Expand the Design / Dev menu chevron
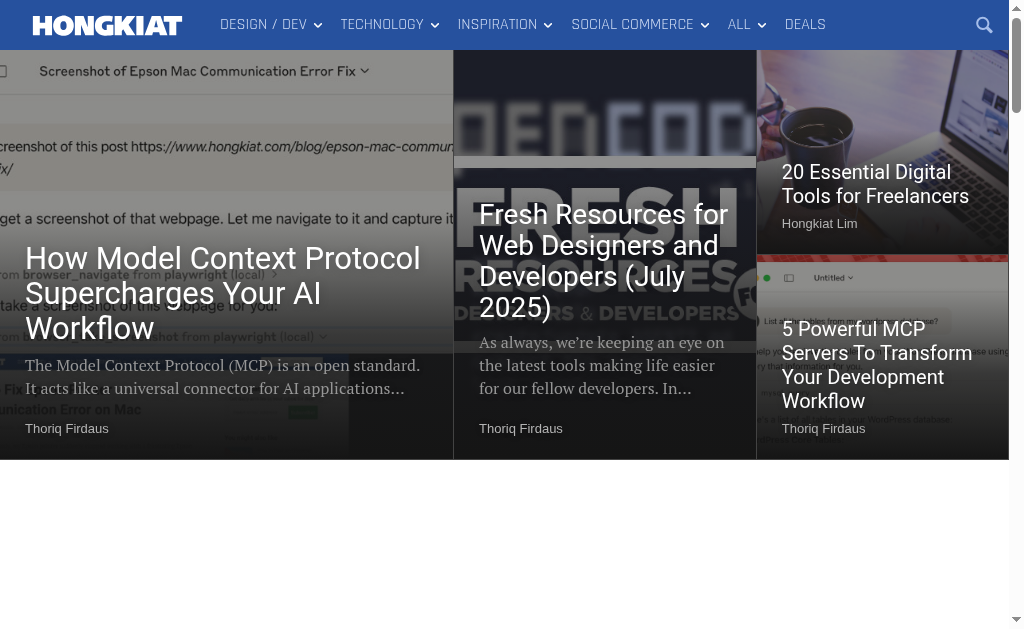The width and height of the screenshot is (1024, 629). point(318,25)
